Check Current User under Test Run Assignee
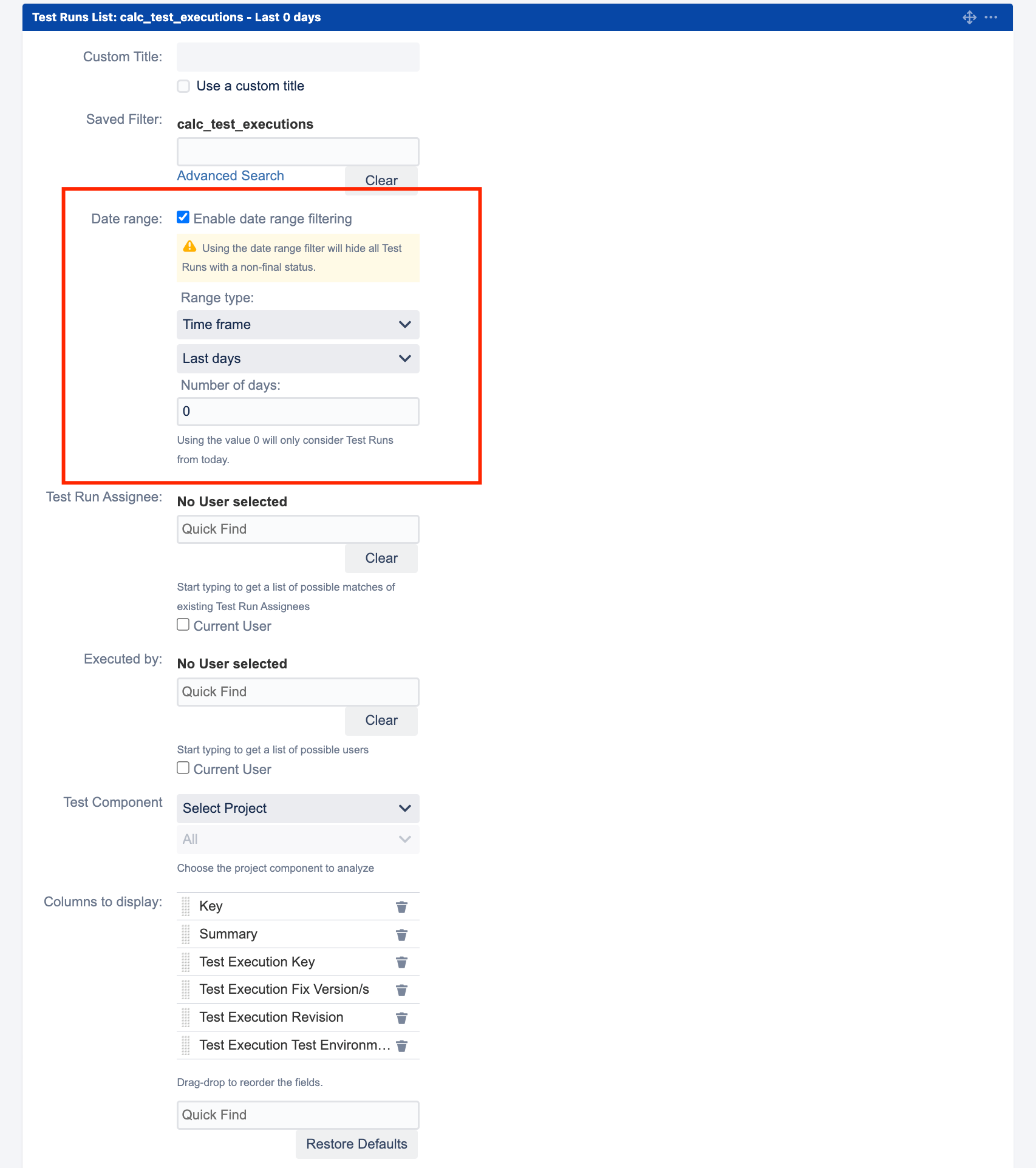The image size is (1036, 1168). [x=183, y=624]
